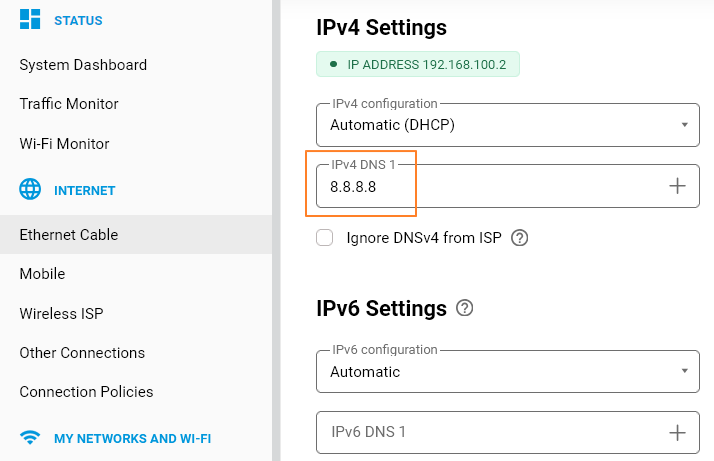Viewport: 714px width, 461px height.
Task: Add another IPv4 DNS server with plus
Action: (x=677, y=186)
